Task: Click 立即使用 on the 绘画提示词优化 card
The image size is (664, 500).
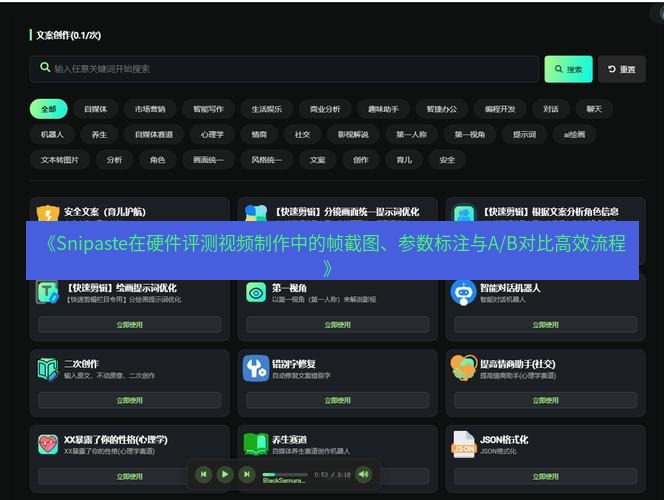Action: point(130,324)
